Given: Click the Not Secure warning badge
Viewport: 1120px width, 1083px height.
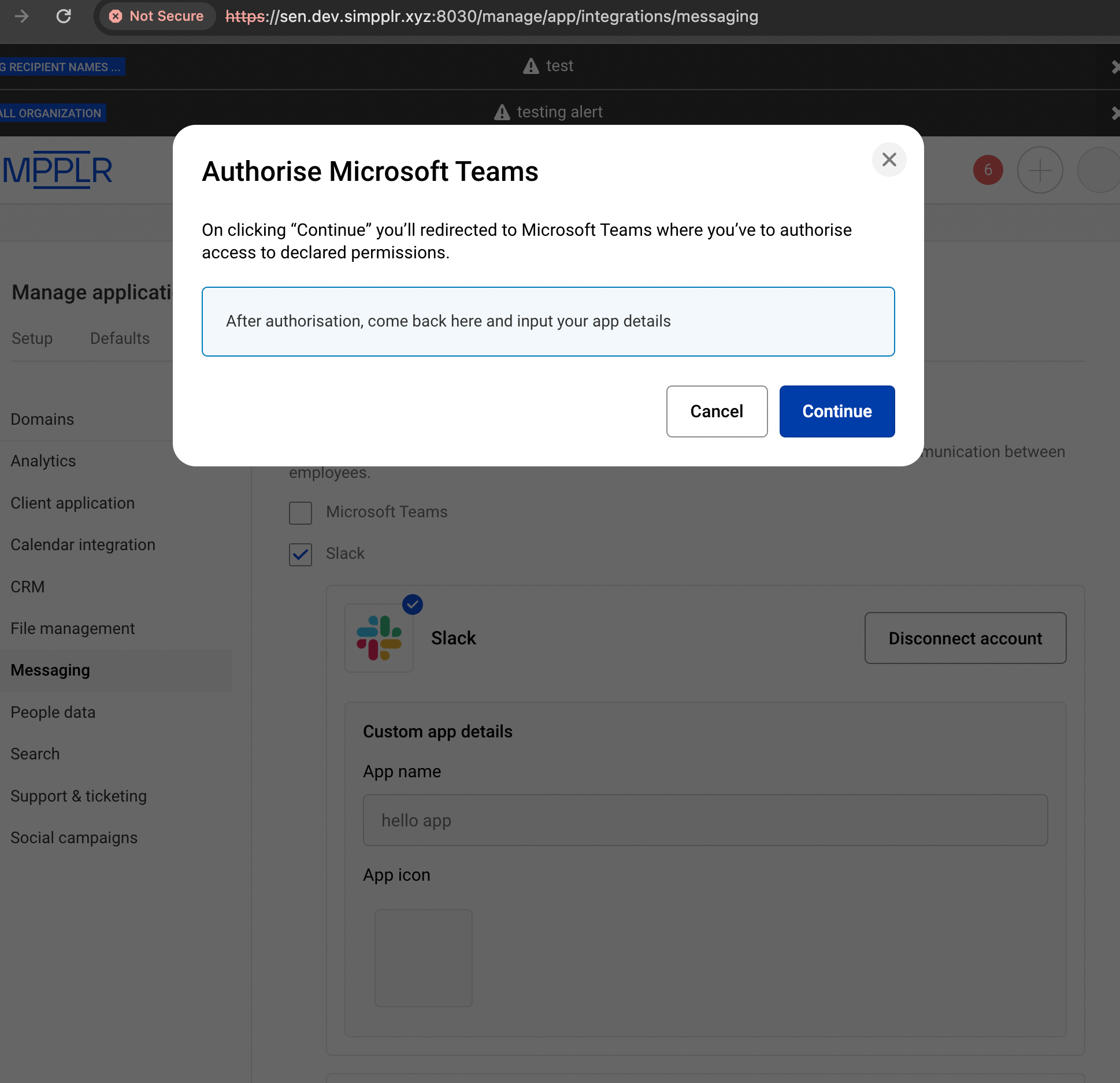Looking at the screenshot, I should point(157,16).
